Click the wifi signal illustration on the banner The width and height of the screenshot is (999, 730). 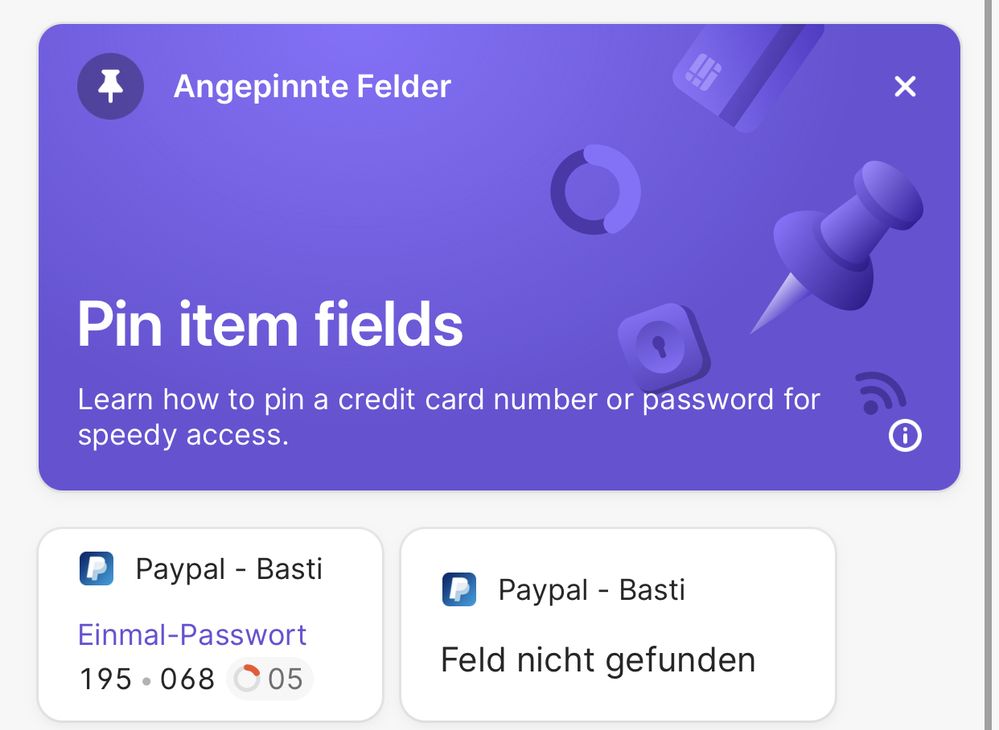880,393
